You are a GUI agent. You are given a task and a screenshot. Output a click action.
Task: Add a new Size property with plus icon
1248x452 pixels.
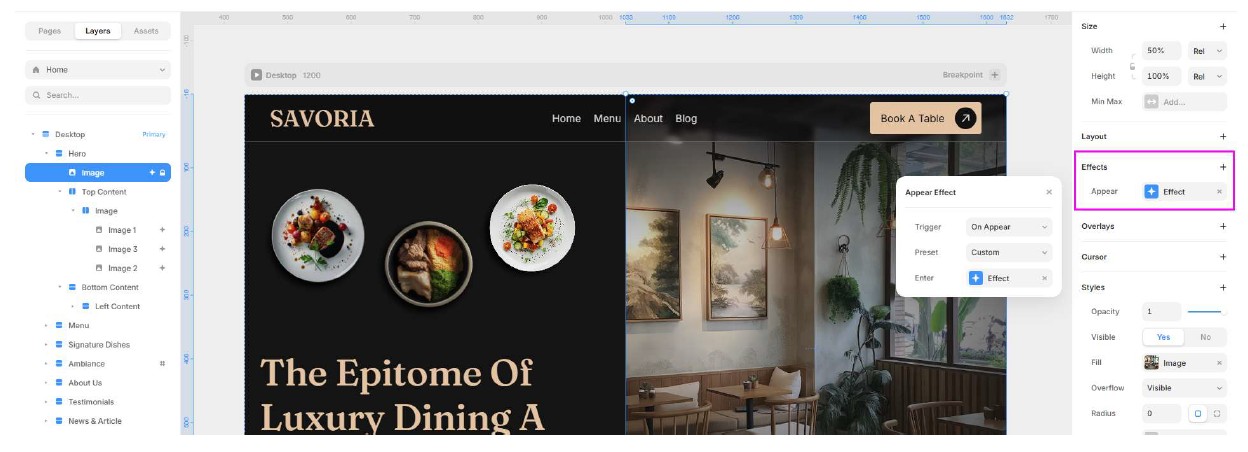pos(1222,27)
